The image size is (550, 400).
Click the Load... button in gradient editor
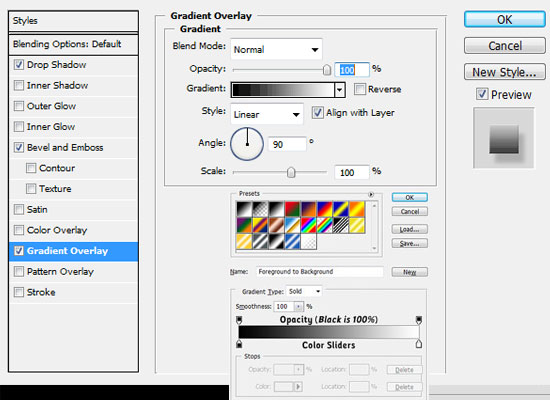click(410, 229)
